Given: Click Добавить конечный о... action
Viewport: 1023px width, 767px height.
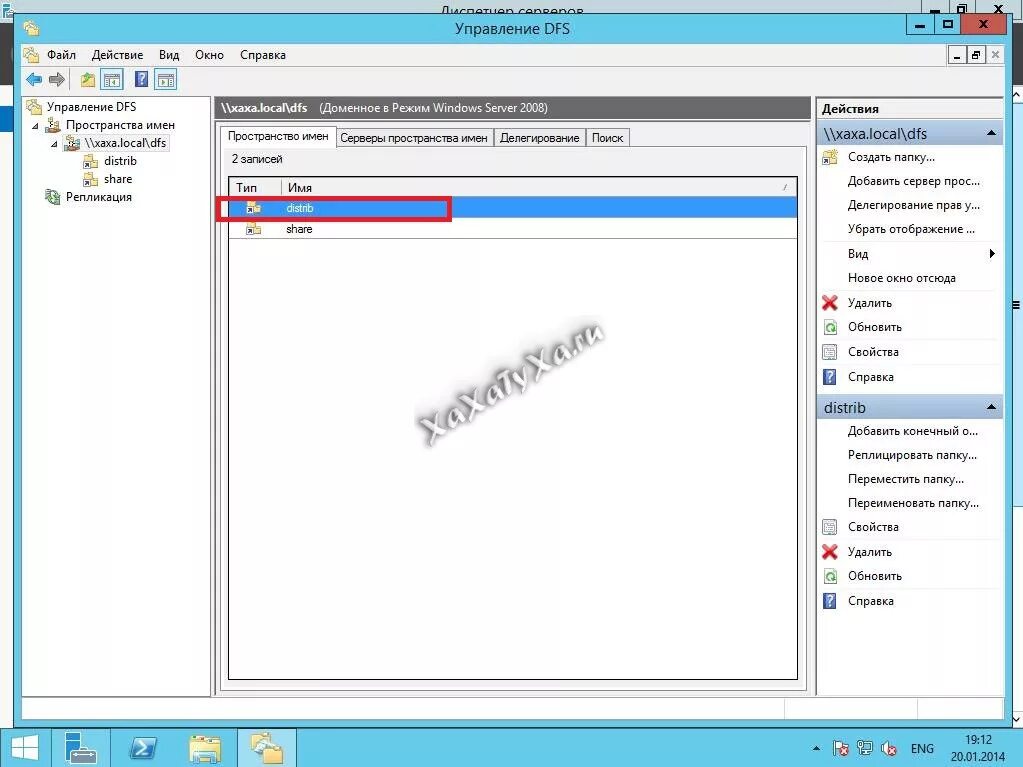Looking at the screenshot, I should (913, 431).
